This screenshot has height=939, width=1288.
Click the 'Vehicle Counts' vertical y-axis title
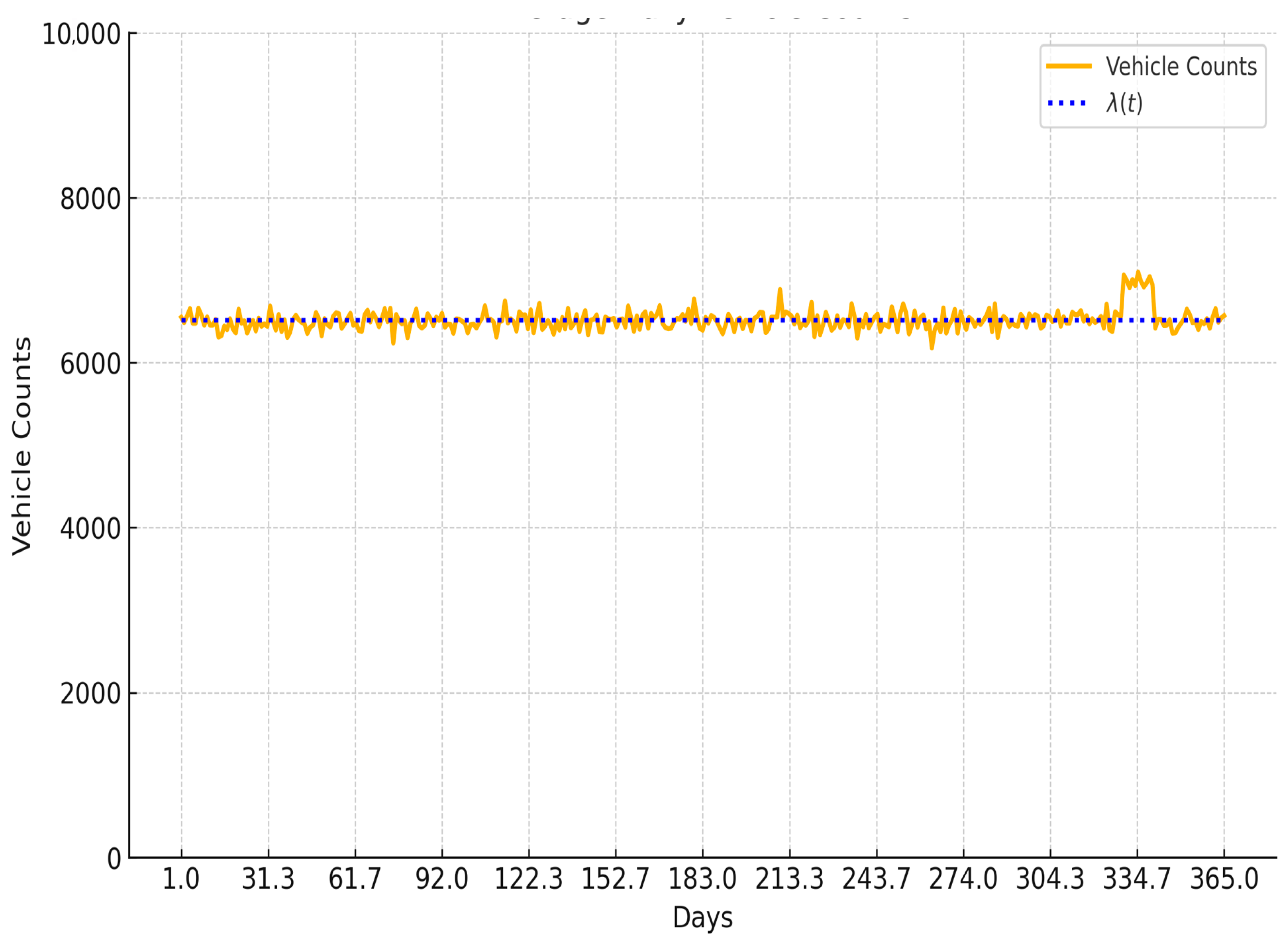[x=22, y=446]
